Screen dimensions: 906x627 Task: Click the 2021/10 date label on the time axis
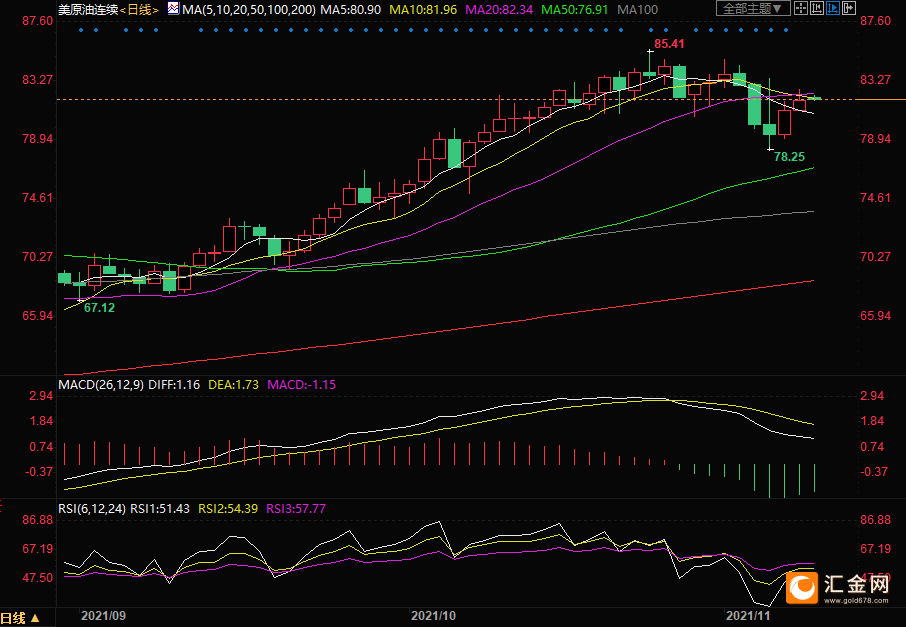(433, 617)
